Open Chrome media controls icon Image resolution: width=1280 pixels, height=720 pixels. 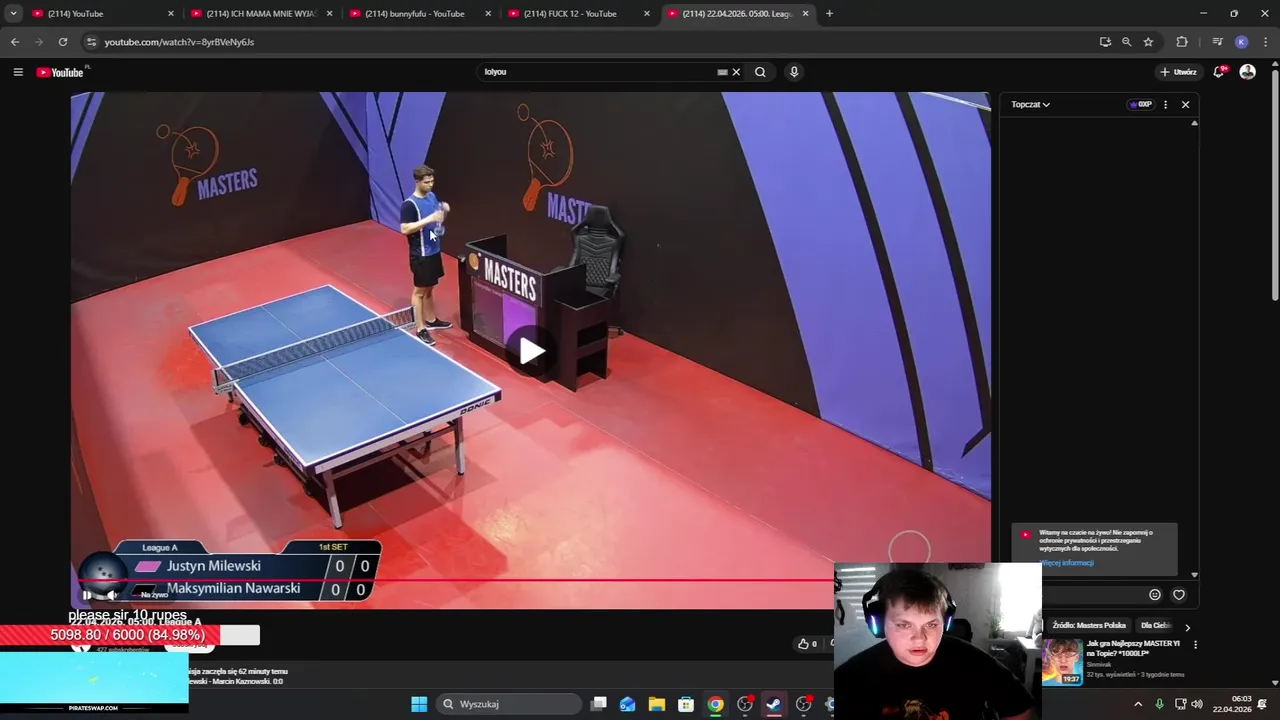pyautogui.click(x=1217, y=42)
